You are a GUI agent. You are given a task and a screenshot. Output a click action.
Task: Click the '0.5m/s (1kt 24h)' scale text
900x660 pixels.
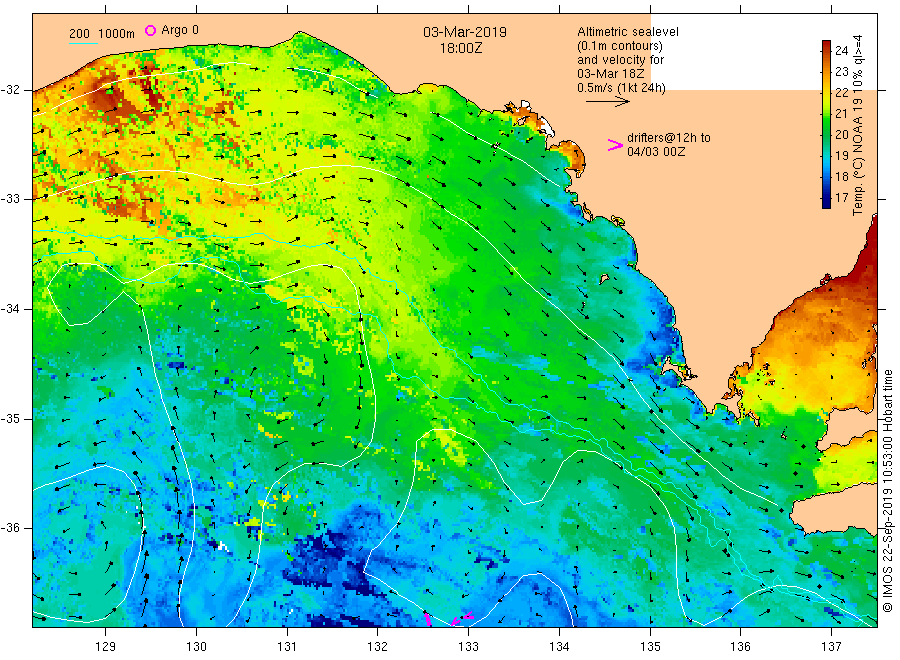(x=621, y=88)
